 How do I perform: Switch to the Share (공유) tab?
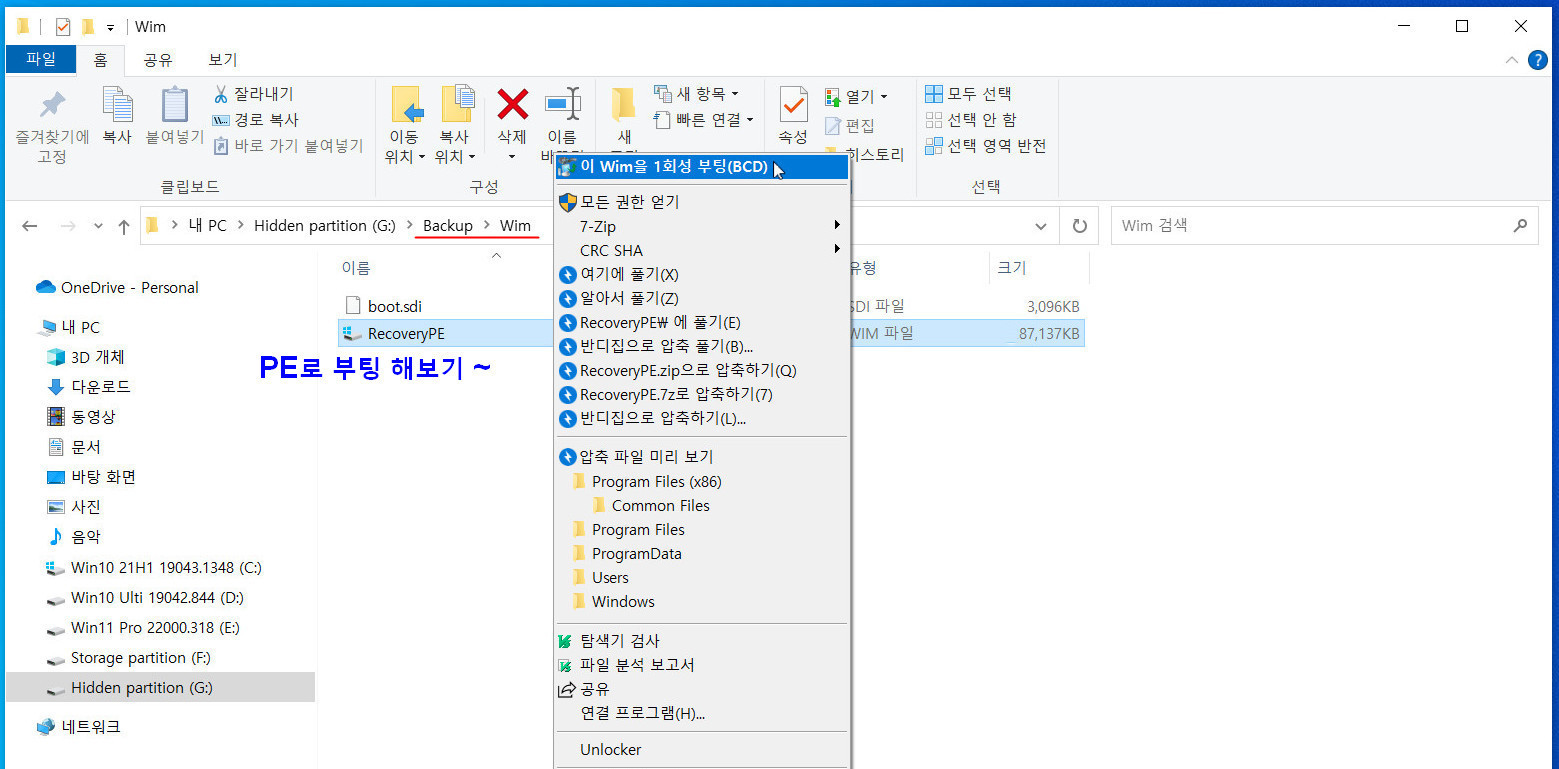pos(158,60)
